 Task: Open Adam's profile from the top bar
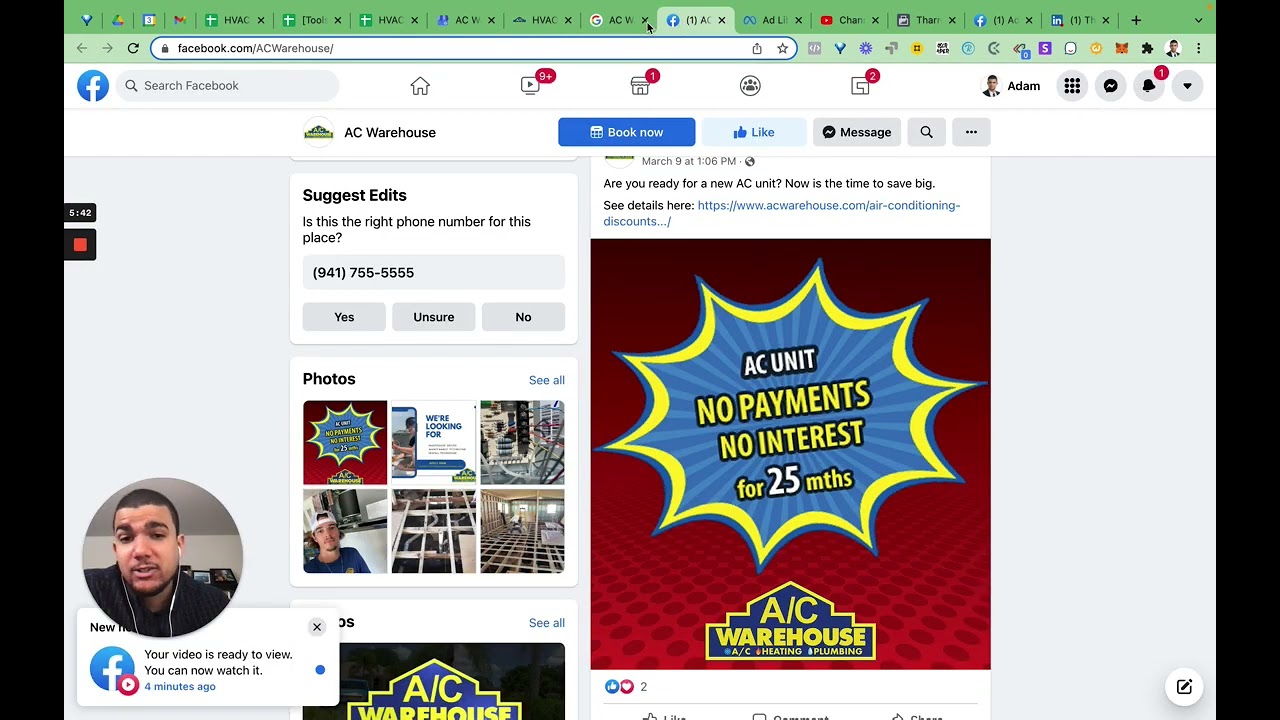pos(1011,86)
